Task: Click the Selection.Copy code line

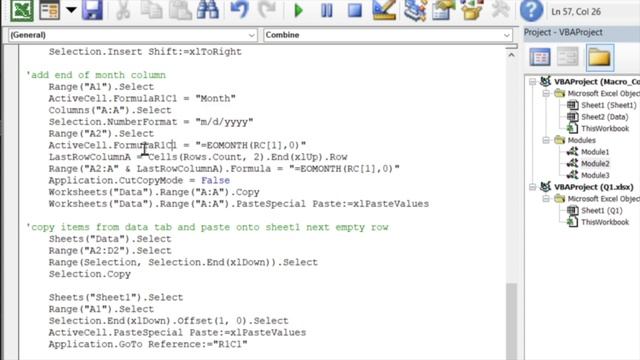Action: click(90, 274)
